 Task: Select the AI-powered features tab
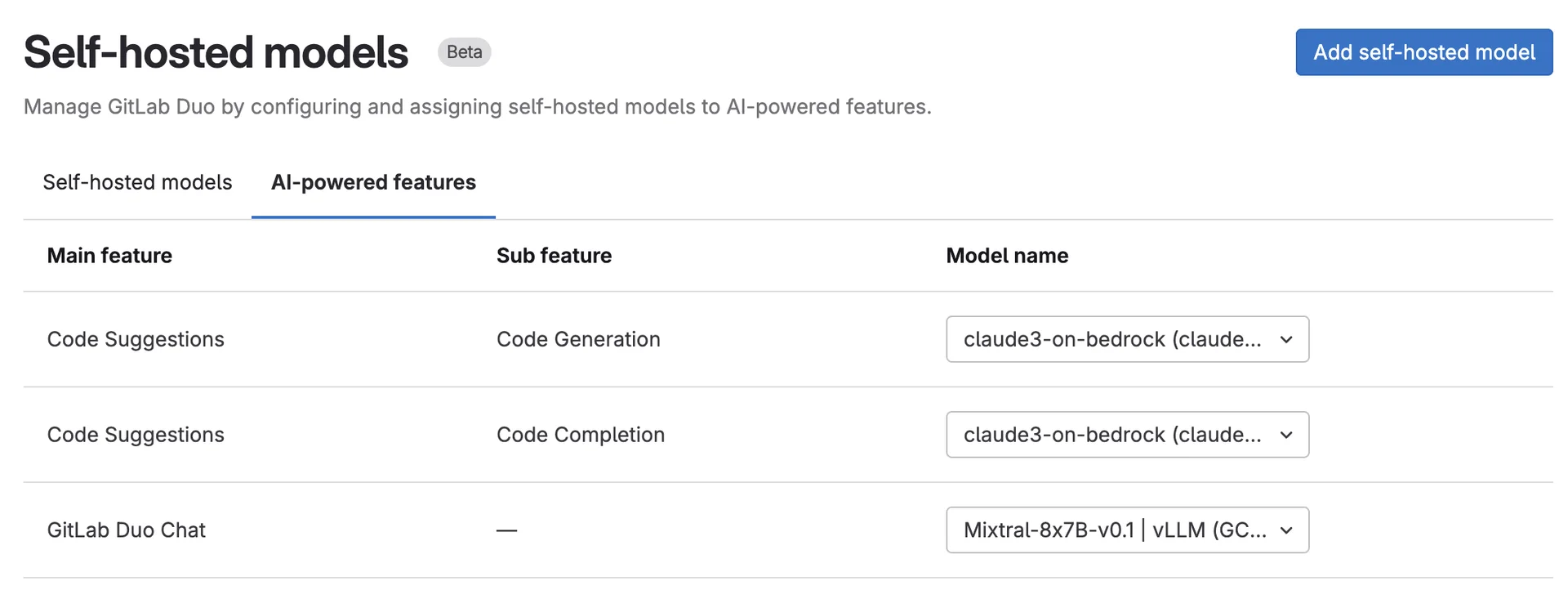(373, 182)
